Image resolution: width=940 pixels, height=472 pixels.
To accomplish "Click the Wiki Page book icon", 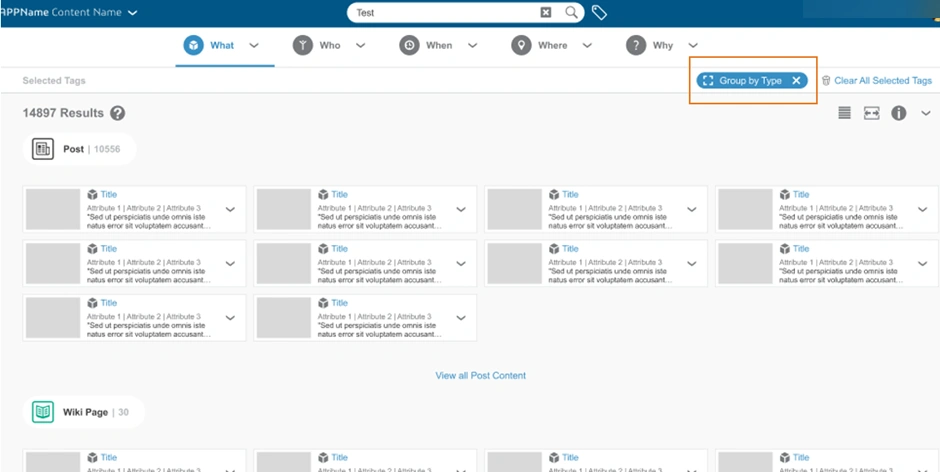I will tap(43, 412).
